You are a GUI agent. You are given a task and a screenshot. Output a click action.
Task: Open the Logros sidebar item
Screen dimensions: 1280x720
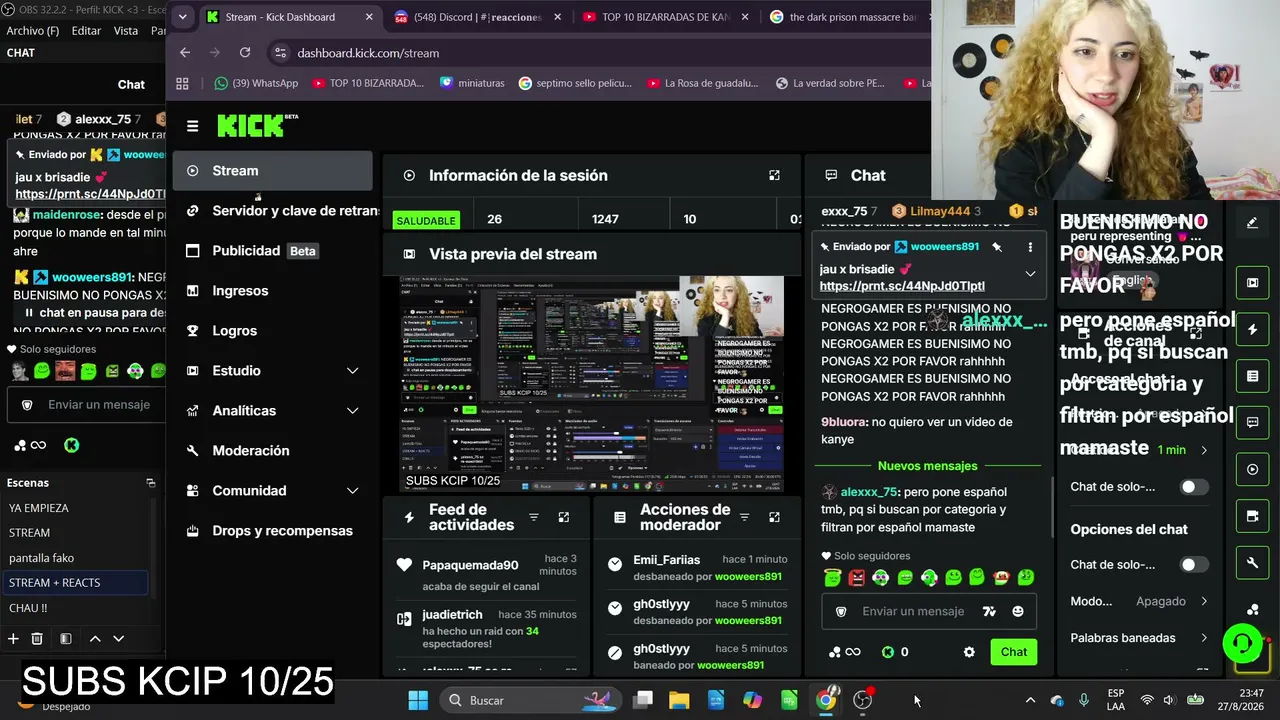[272, 331]
